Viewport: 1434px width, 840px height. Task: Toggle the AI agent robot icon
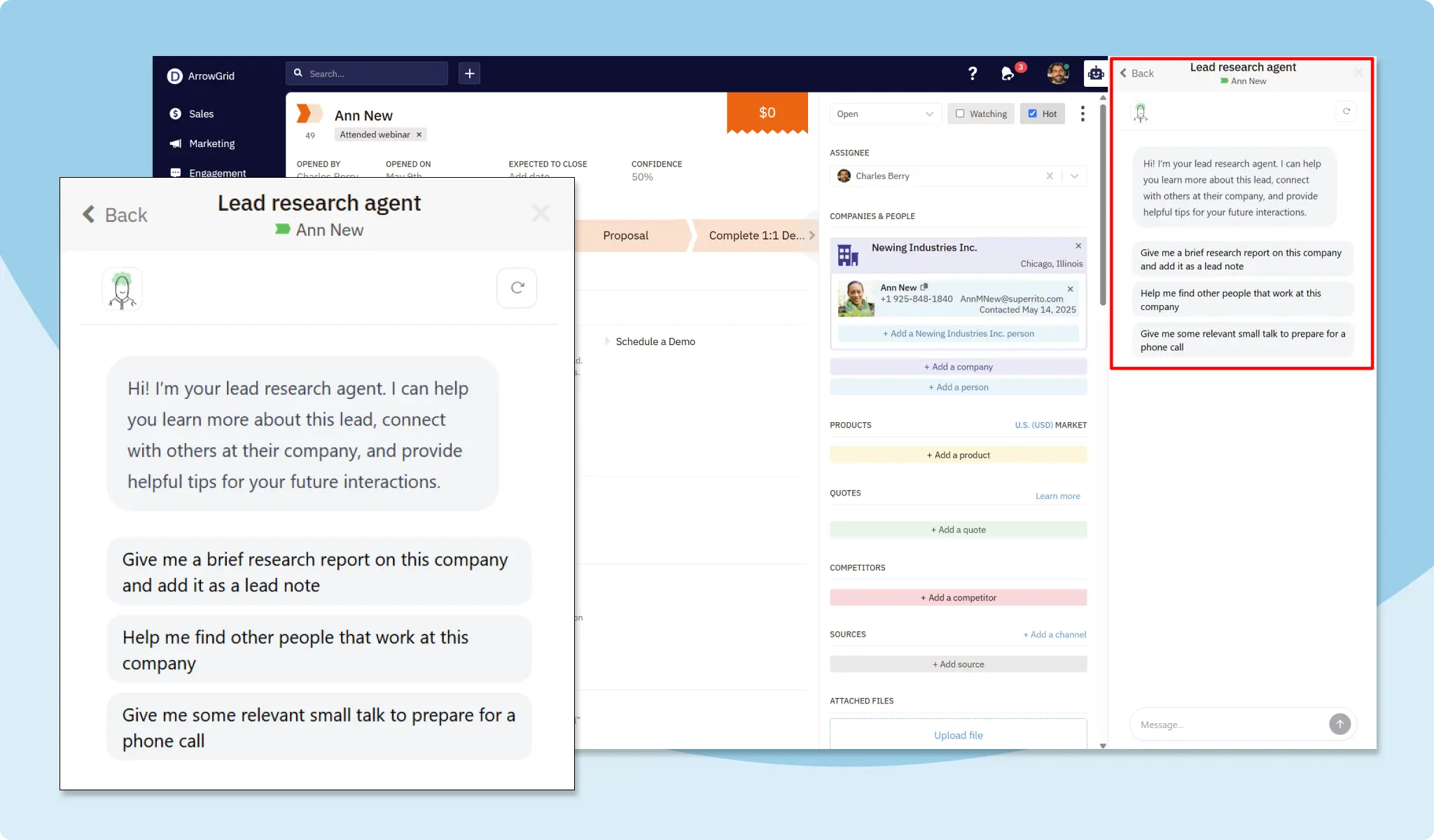[1096, 73]
